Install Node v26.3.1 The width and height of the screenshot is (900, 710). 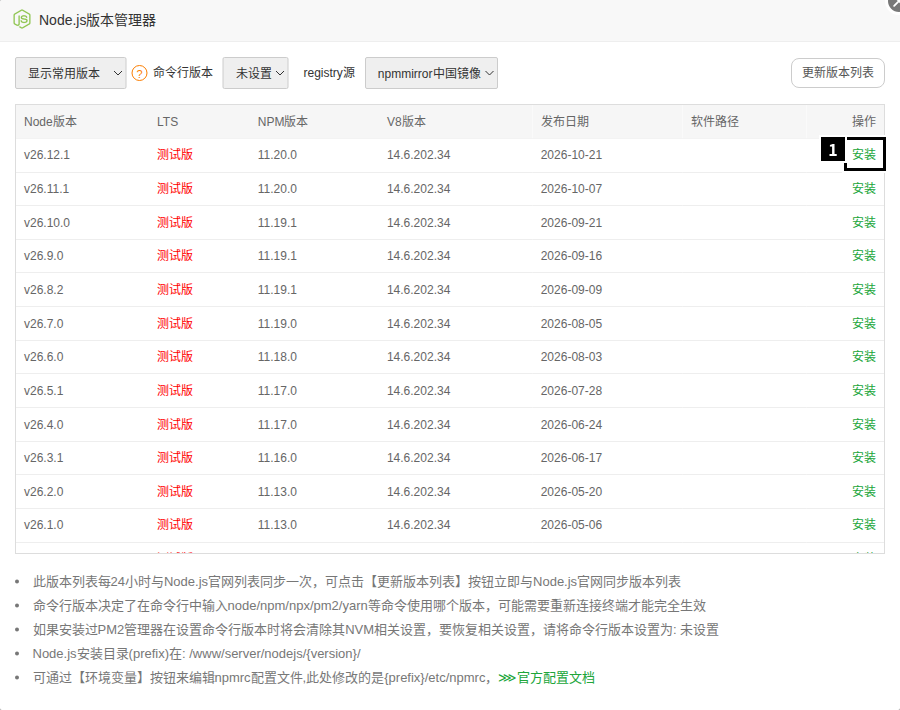click(864, 457)
